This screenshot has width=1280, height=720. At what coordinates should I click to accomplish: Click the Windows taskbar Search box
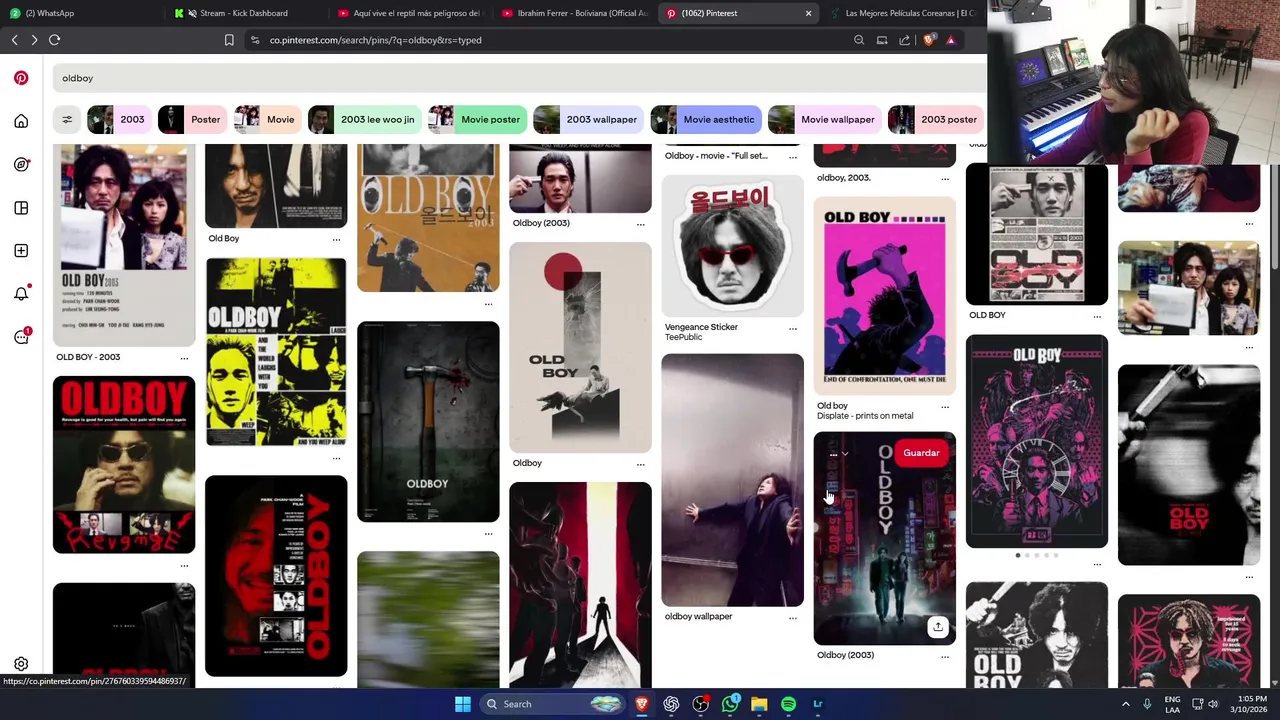(x=551, y=704)
